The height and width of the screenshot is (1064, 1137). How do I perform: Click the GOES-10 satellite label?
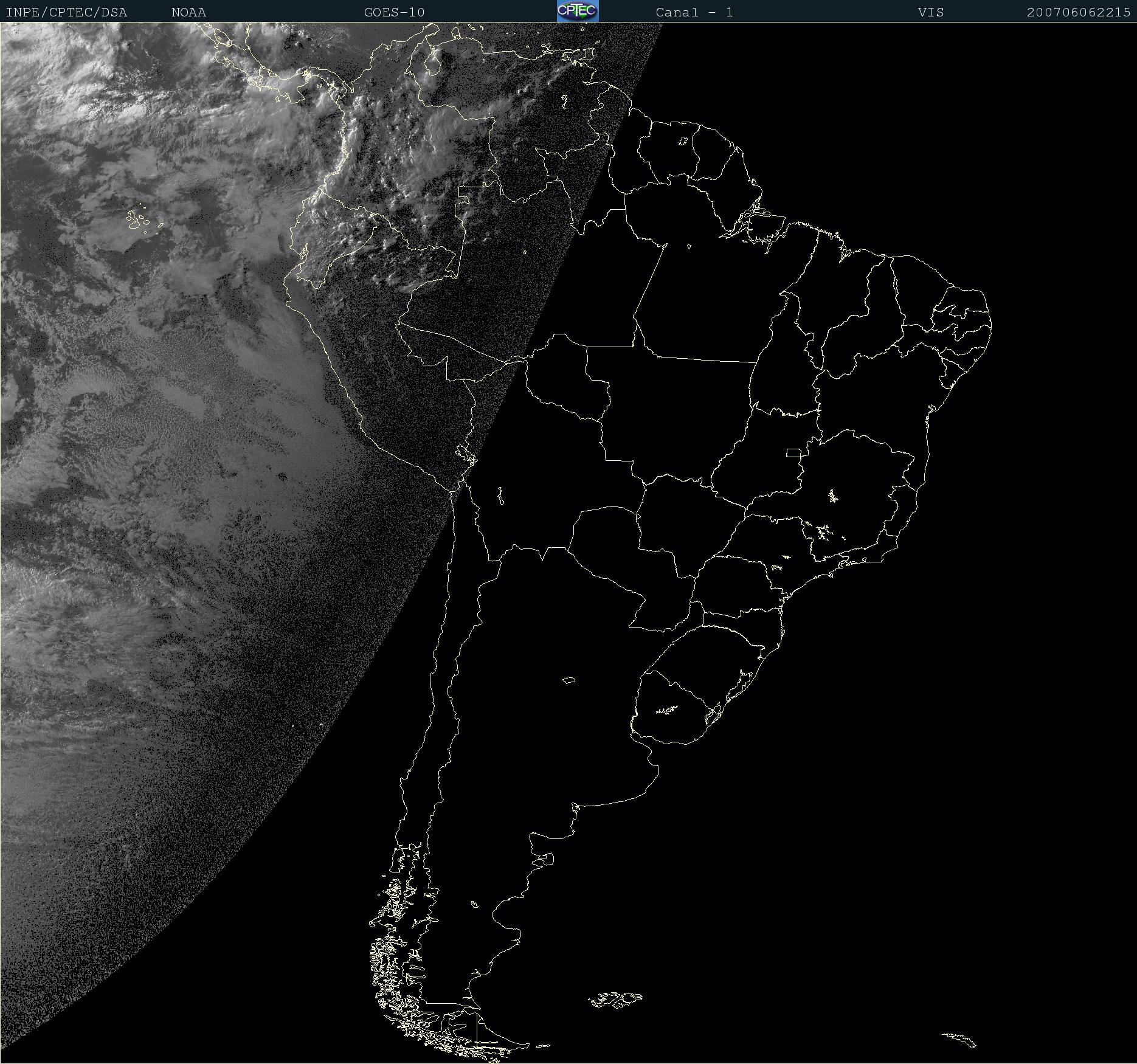tap(394, 12)
